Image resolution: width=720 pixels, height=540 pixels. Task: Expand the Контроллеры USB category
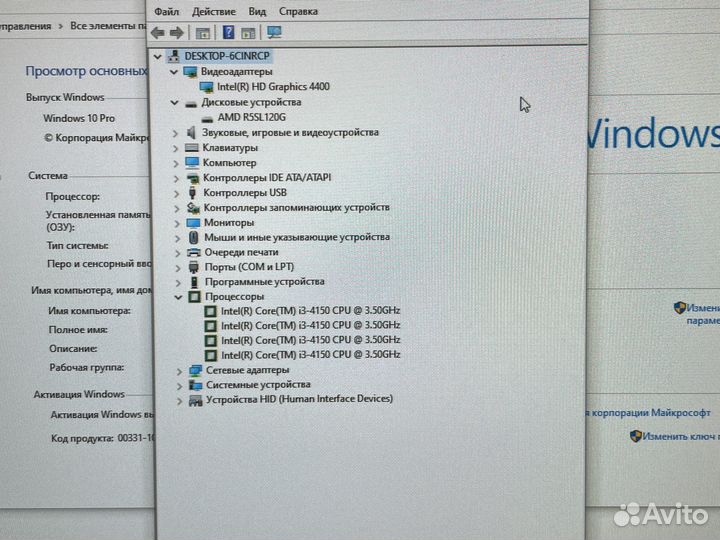tap(176, 194)
